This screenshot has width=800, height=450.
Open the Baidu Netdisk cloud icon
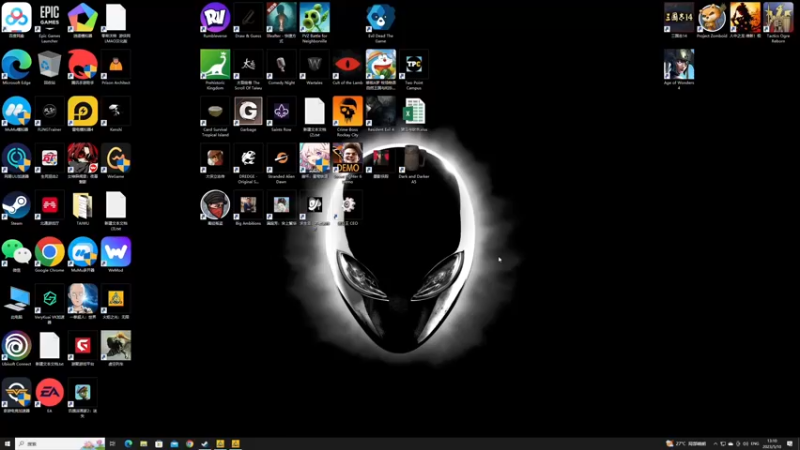click(16, 21)
